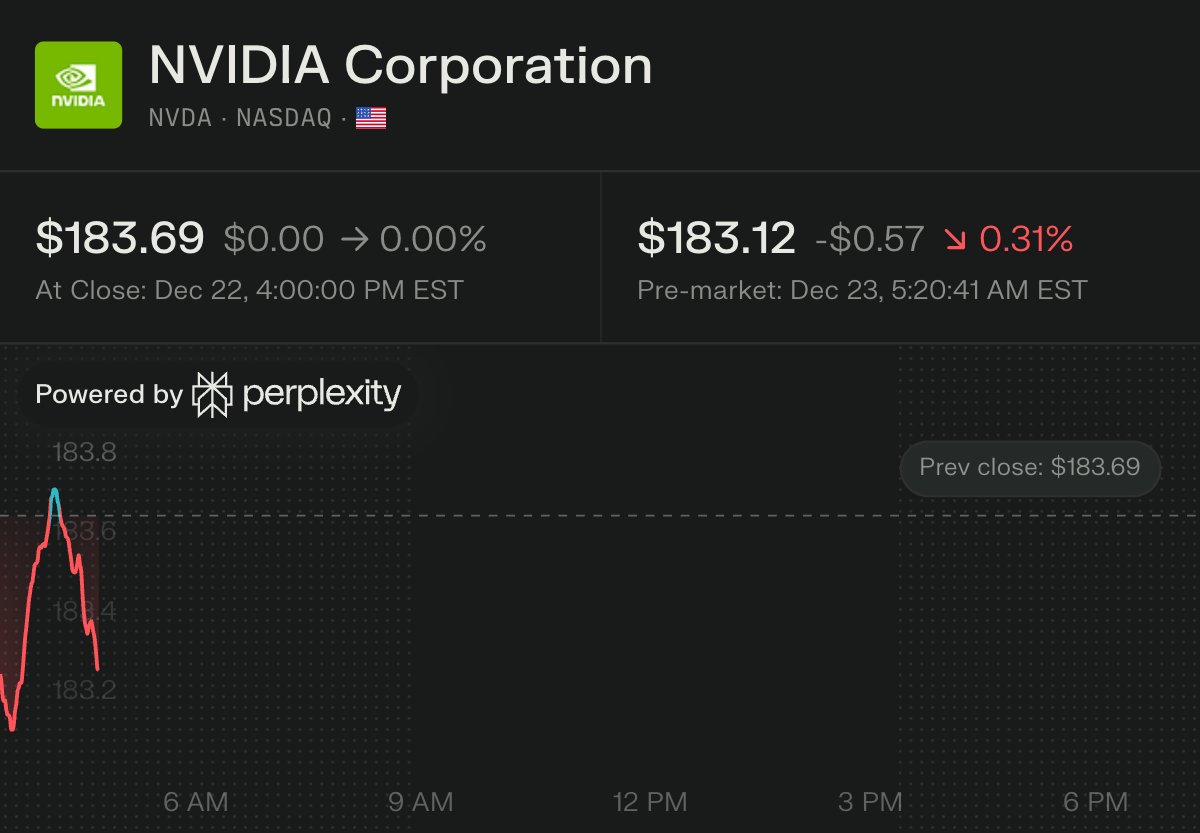1200x833 pixels.
Task: Click the NVDA ticker symbol
Action: point(178,119)
